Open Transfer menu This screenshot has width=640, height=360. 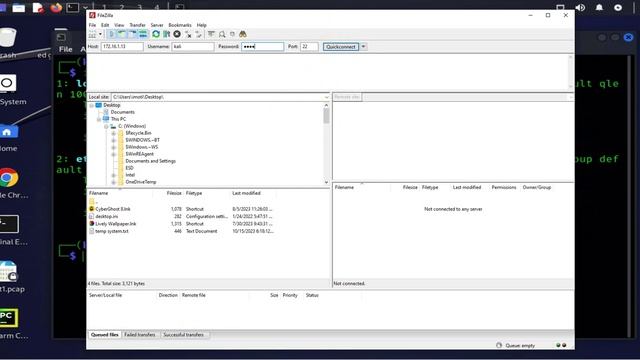click(x=138, y=25)
